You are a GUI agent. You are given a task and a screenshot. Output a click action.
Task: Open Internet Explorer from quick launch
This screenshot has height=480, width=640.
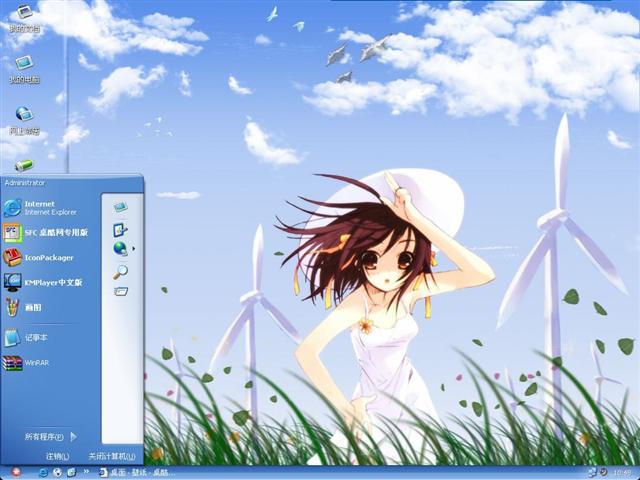pyautogui.click(x=43, y=472)
